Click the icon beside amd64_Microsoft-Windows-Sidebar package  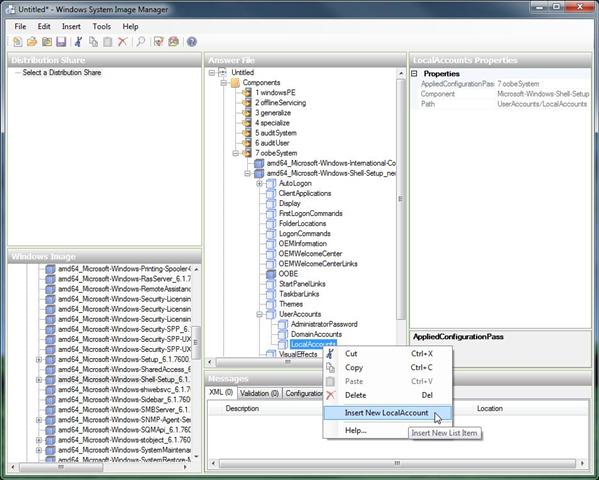tap(50, 399)
